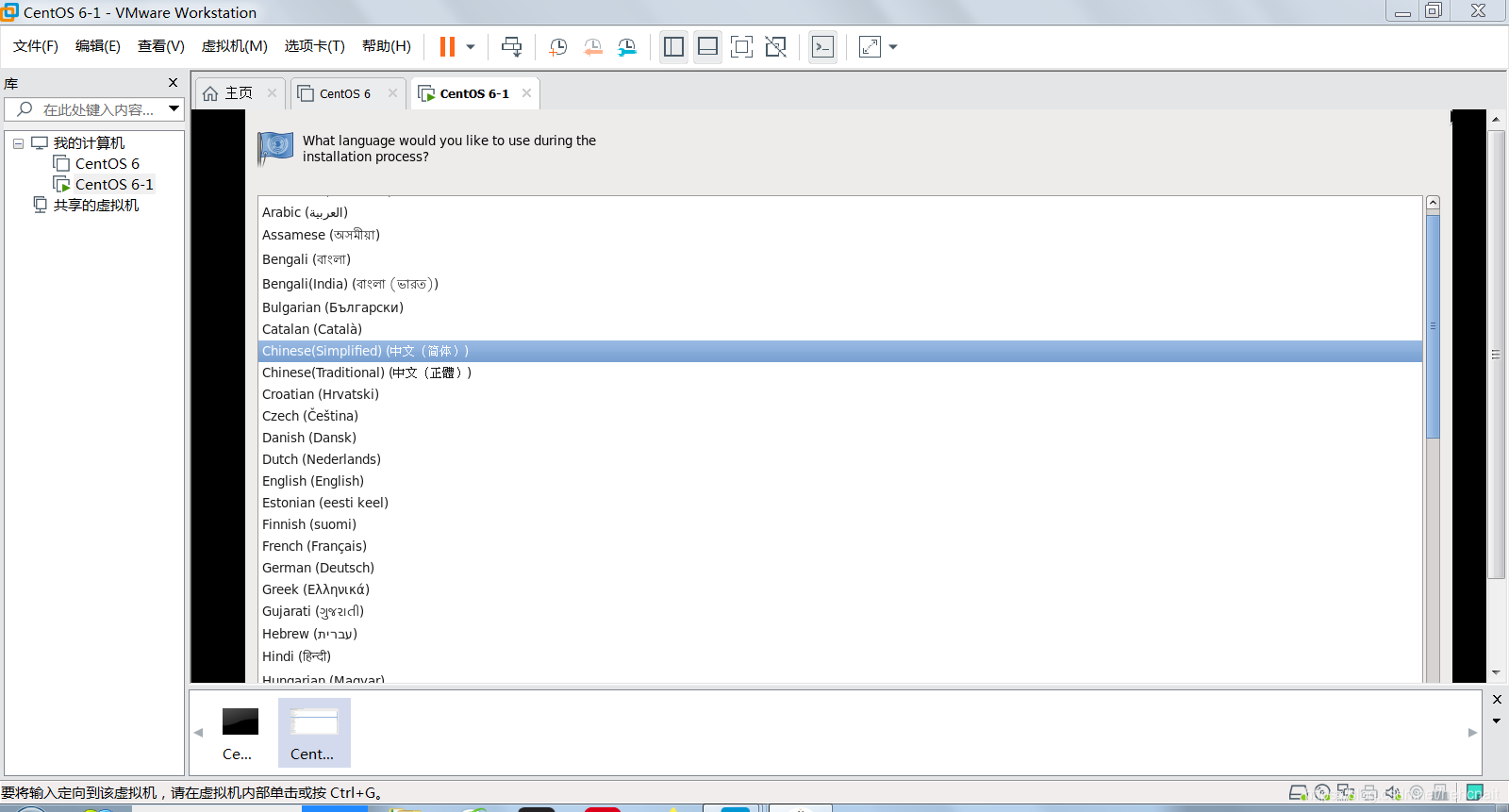The width and height of the screenshot is (1509, 812).
Task: Select Arabic language
Action: [839, 212]
